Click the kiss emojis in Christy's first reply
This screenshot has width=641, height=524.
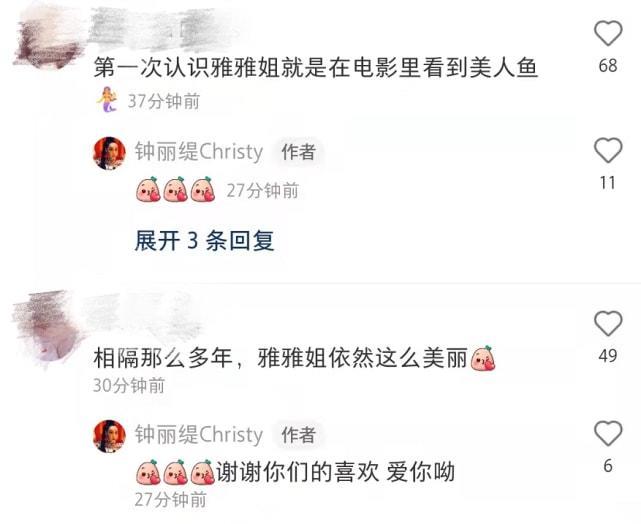[x=176, y=190]
